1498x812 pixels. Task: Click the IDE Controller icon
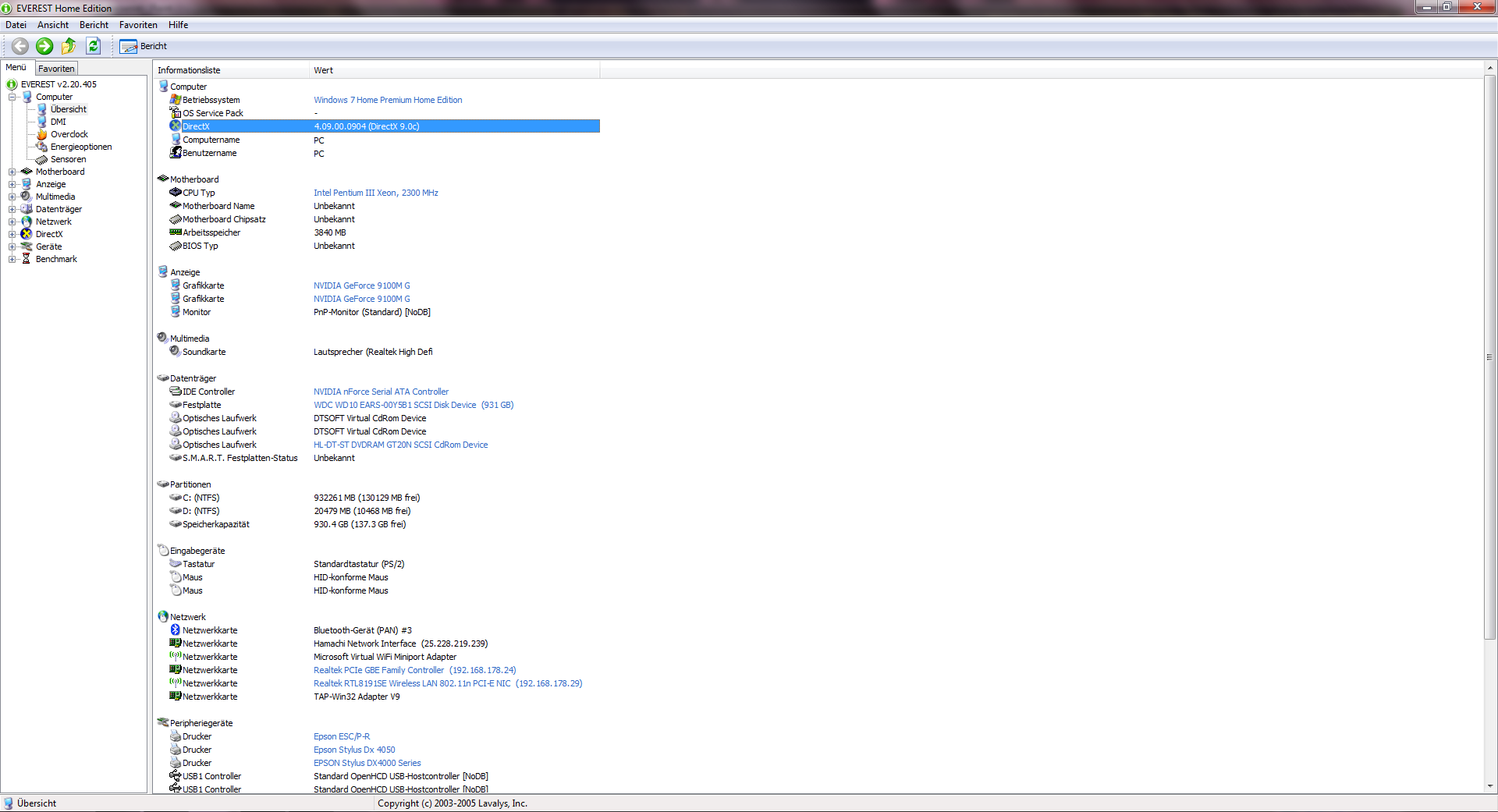coord(176,391)
